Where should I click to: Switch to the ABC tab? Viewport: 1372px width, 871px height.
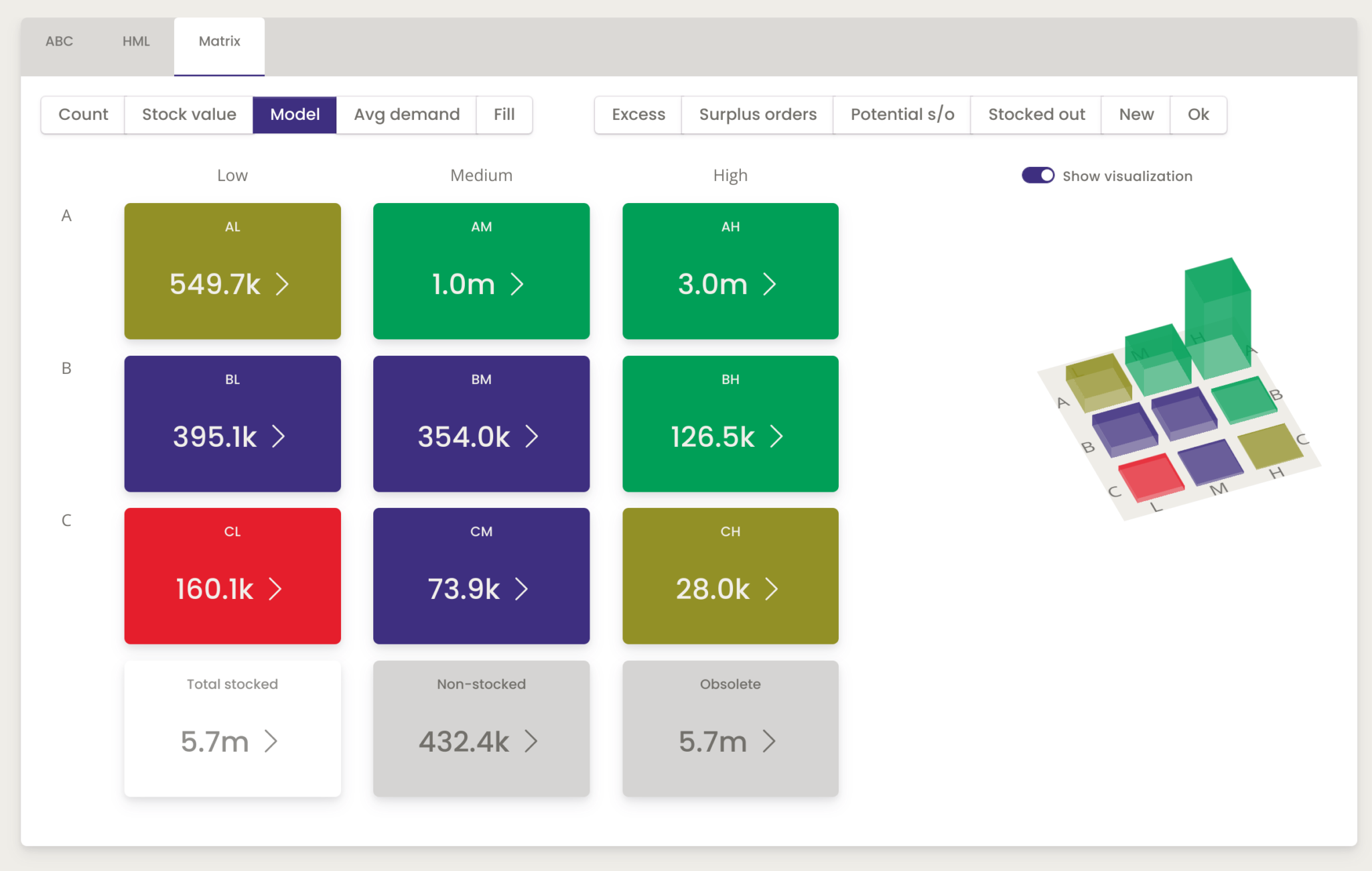60,41
